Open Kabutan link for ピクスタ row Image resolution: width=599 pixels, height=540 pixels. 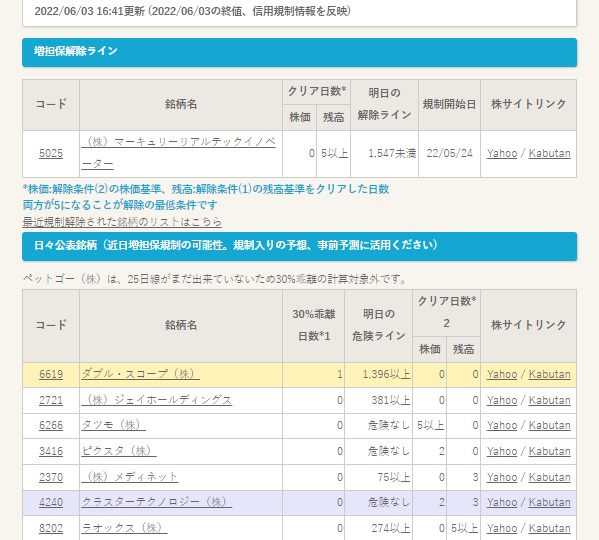(x=549, y=451)
